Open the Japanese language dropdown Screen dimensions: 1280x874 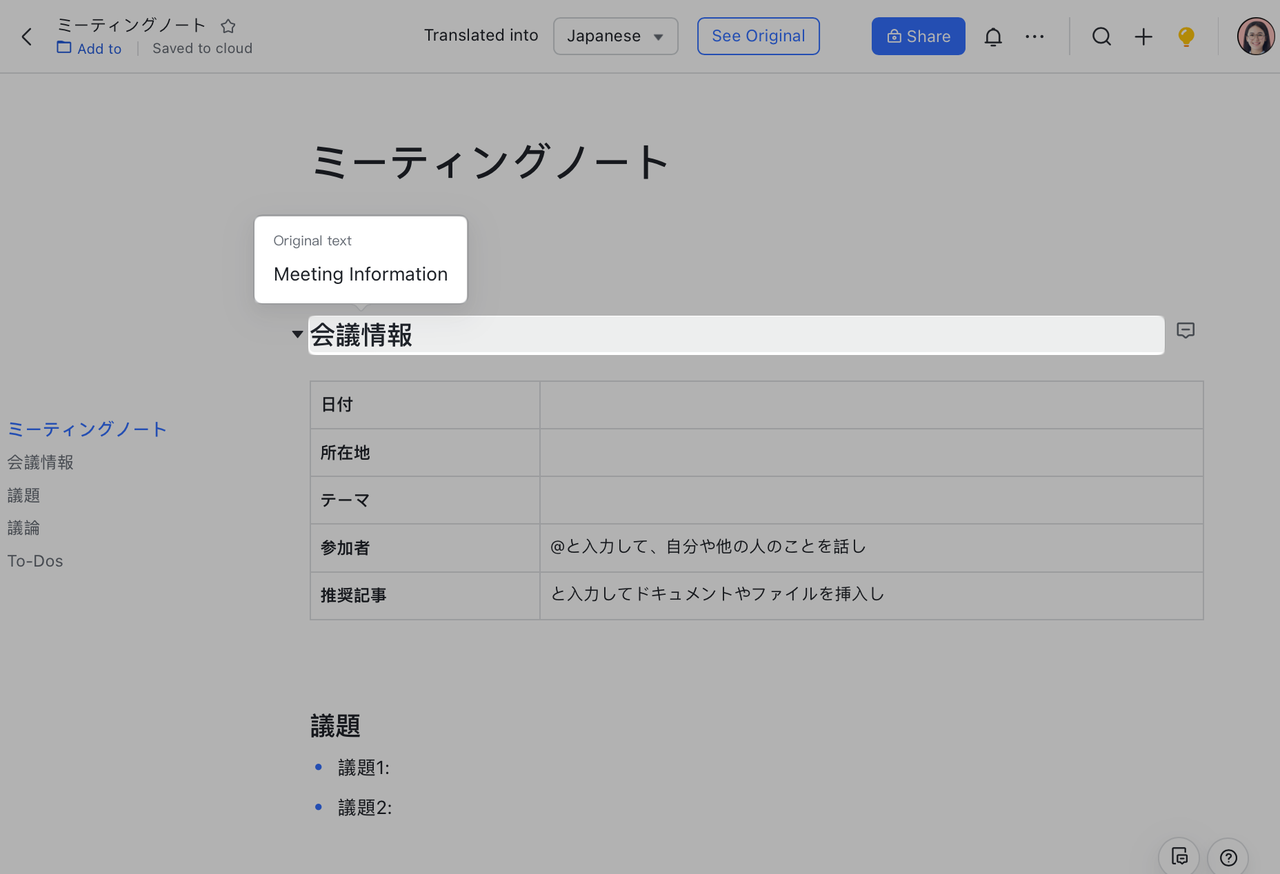coord(615,36)
